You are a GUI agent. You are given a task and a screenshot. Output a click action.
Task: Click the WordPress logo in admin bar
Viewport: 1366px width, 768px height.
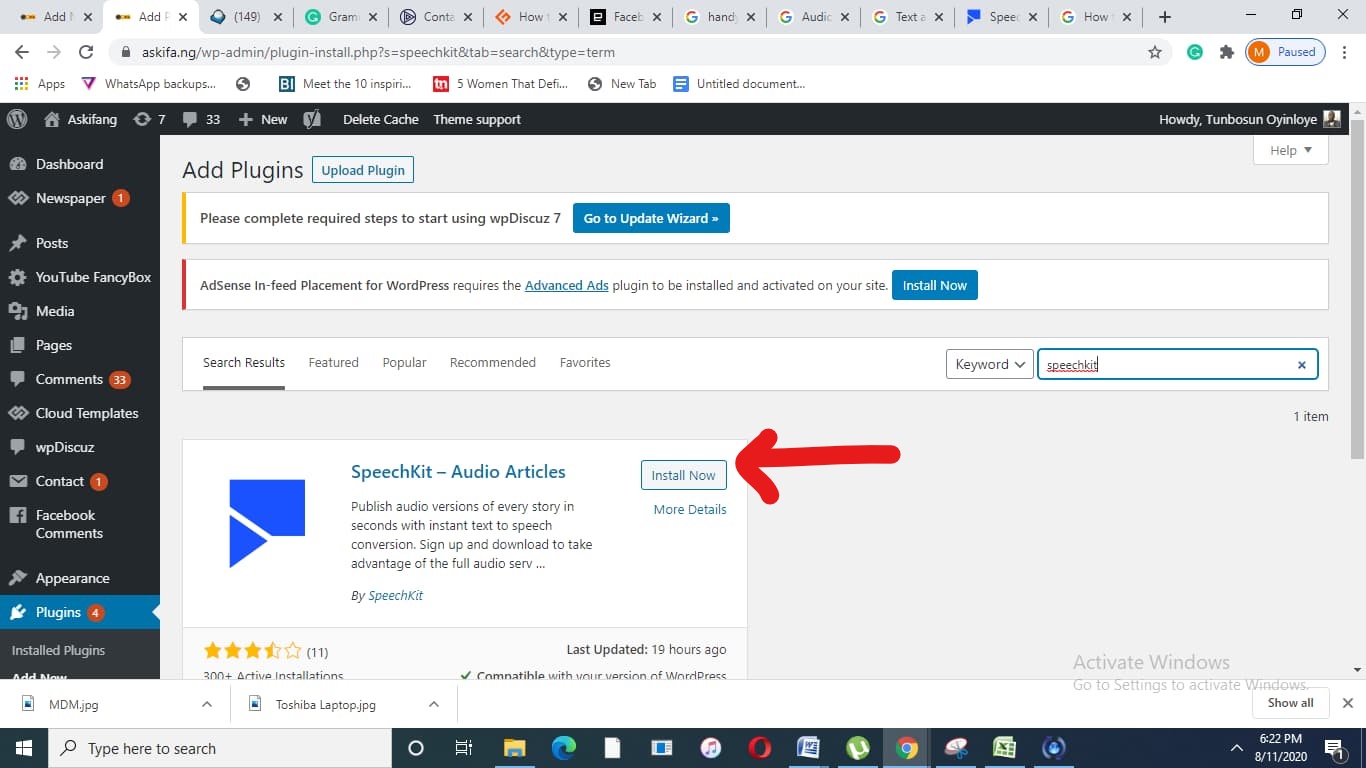tap(17, 119)
